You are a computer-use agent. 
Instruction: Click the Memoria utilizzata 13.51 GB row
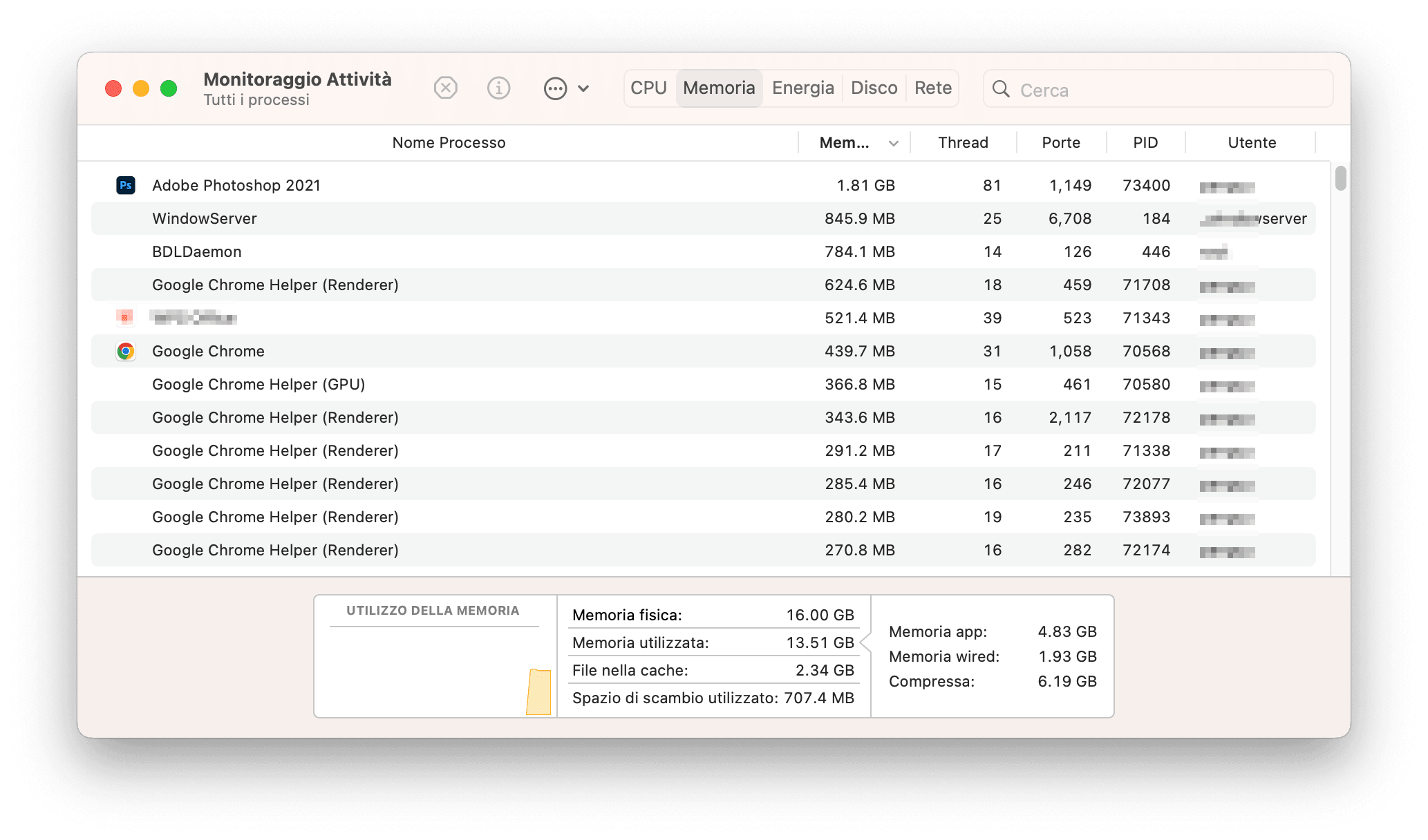point(713,642)
